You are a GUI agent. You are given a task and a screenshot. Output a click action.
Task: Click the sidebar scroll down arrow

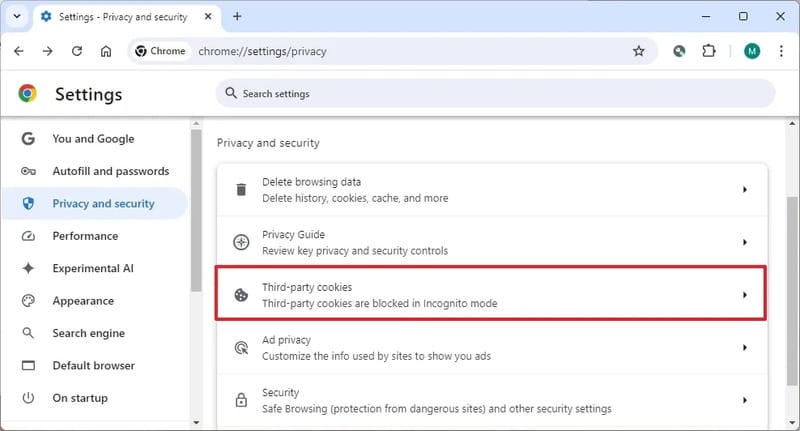coord(196,422)
